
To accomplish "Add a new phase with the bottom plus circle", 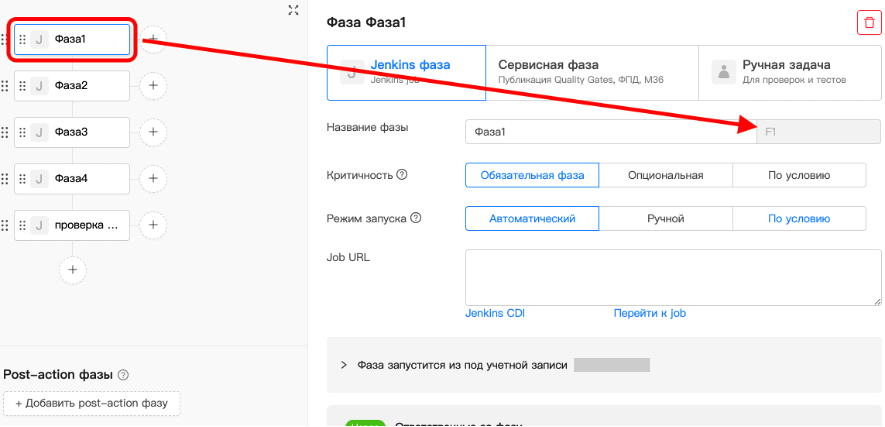I will [73, 270].
